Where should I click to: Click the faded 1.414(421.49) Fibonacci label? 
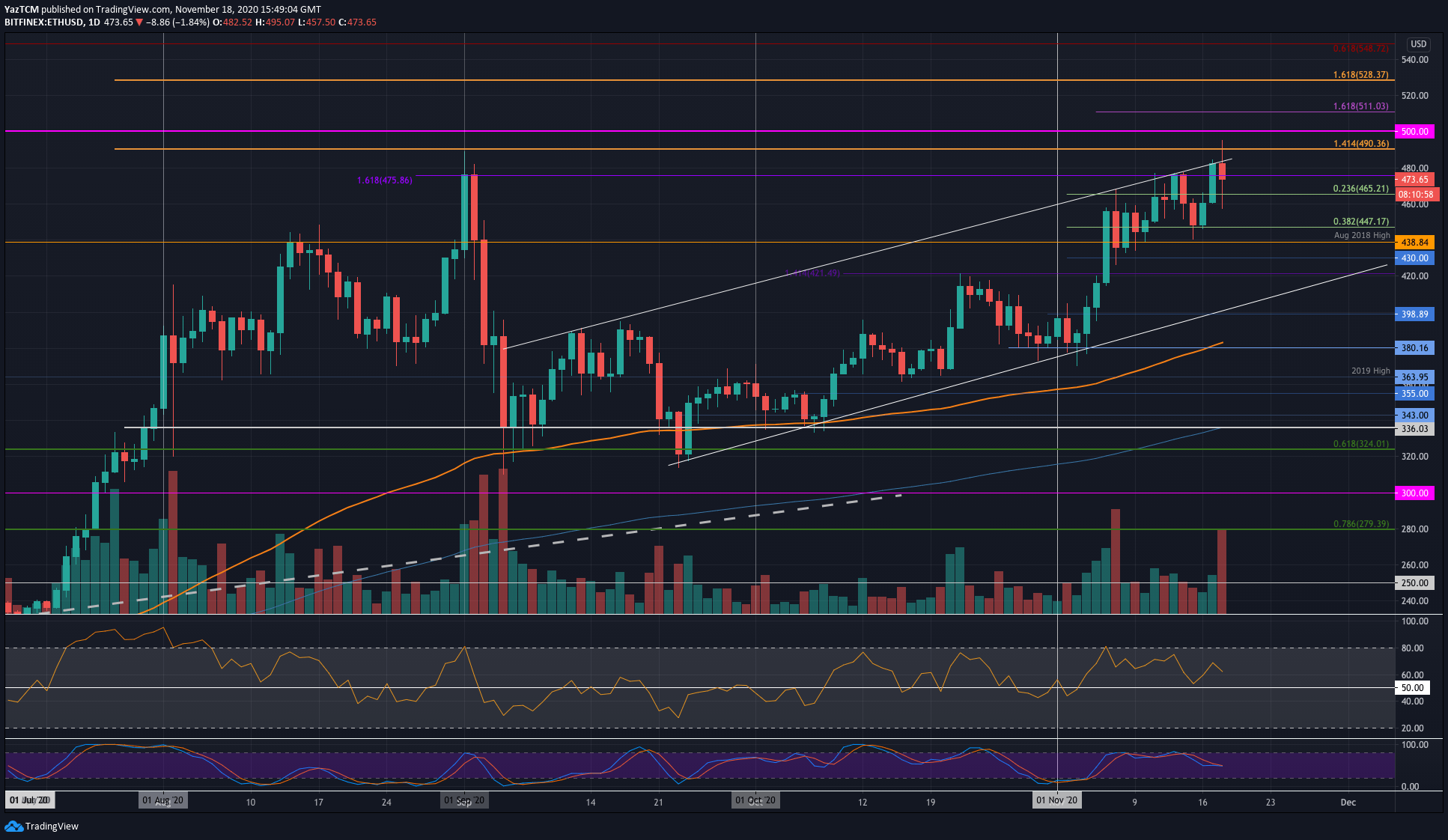tap(812, 273)
